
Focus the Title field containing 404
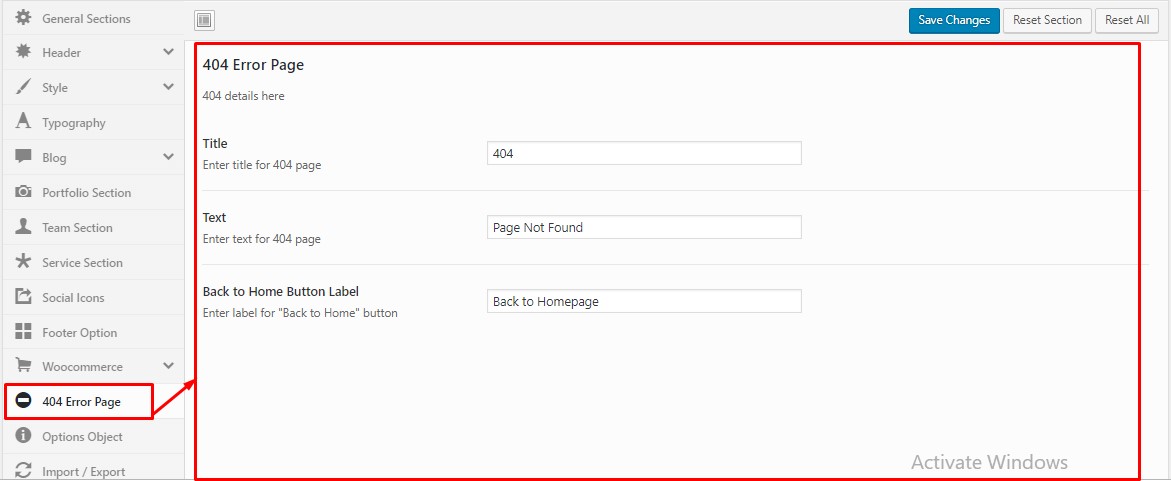coord(644,153)
